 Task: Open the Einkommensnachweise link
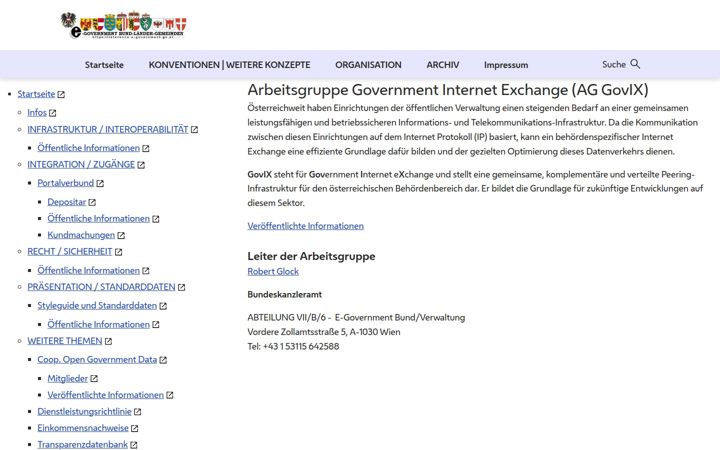83,428
